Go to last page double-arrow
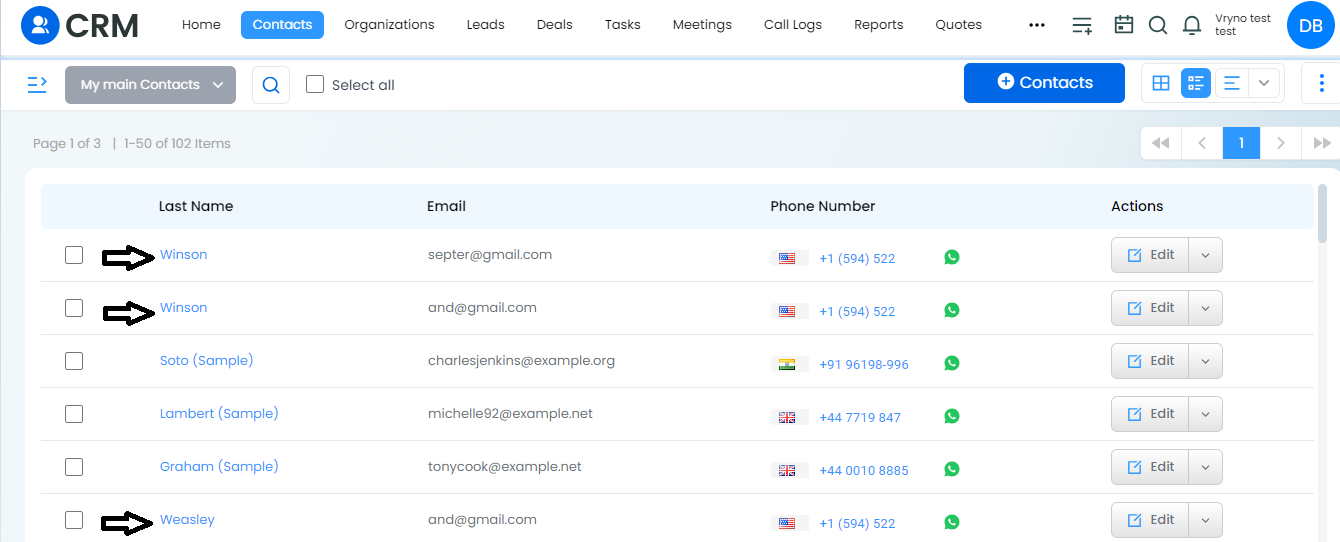Viewport: 1340px width, 542px height. (1321, 143)
